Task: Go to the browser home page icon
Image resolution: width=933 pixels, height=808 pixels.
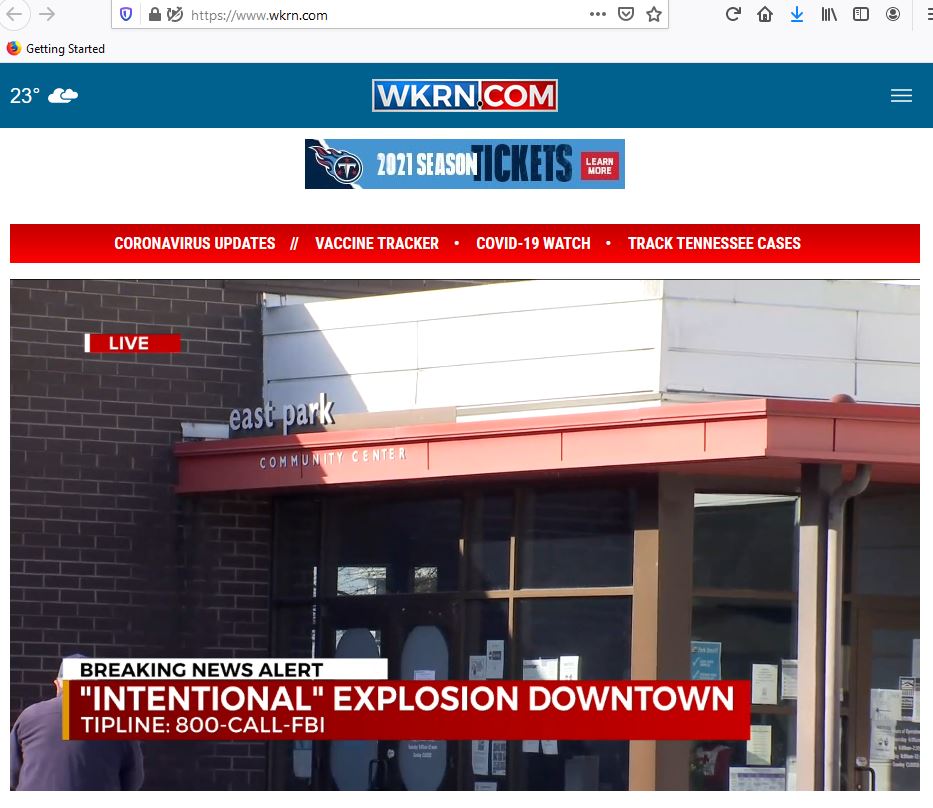Action: pyautogui.click(x=765, y=15)
